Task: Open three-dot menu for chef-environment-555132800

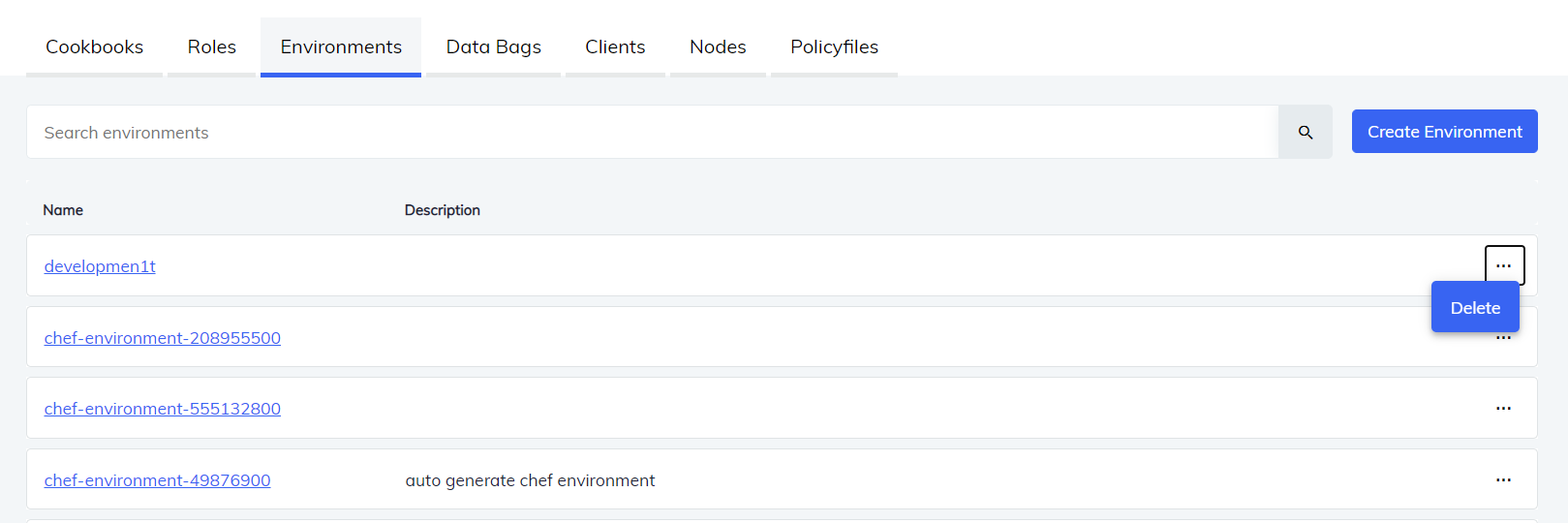Action: pyautogui.click(x=1503, y=409)
